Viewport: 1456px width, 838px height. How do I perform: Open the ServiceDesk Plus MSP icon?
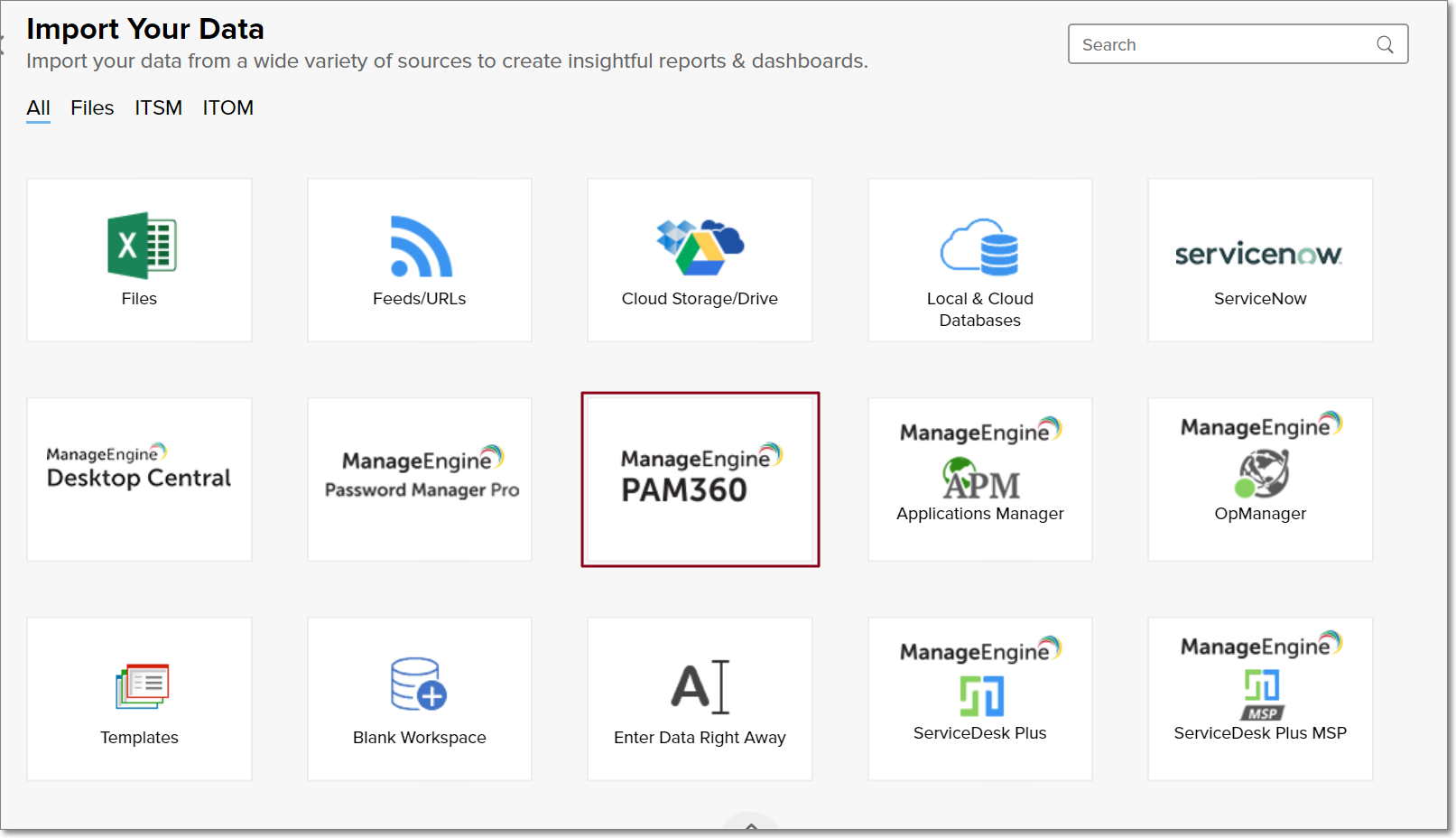(1262, 694)
